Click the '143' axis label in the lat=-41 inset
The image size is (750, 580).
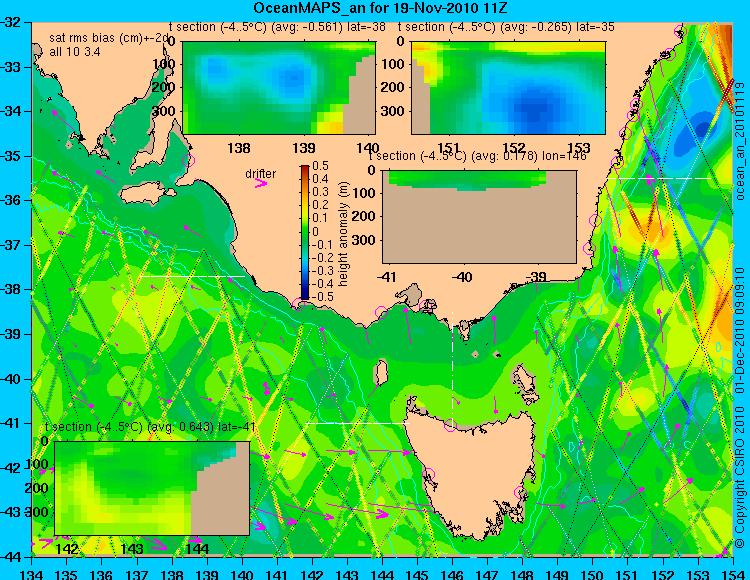tap(132, 548)
